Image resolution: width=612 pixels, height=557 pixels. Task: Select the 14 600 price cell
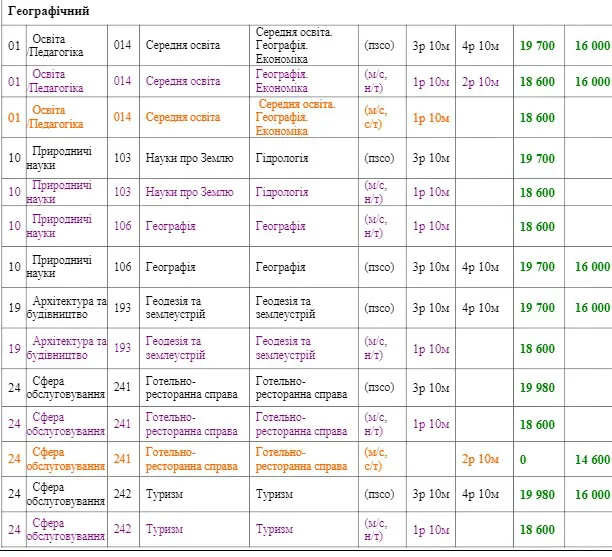pyautogui.click(x=590, y=459)
